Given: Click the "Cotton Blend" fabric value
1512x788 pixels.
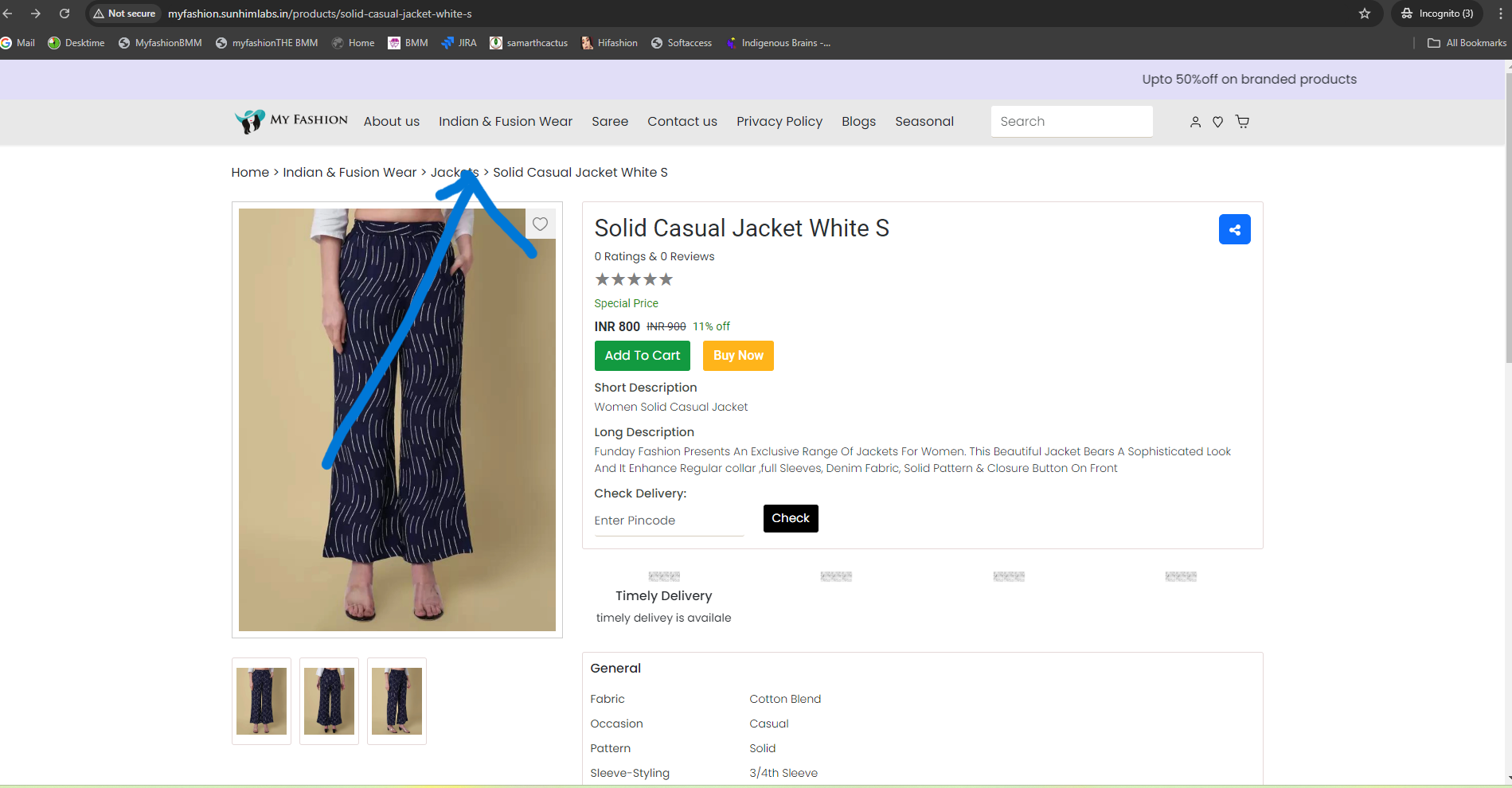Looking at the screenshot, I should pyautogui.click(x=785, y=699).
